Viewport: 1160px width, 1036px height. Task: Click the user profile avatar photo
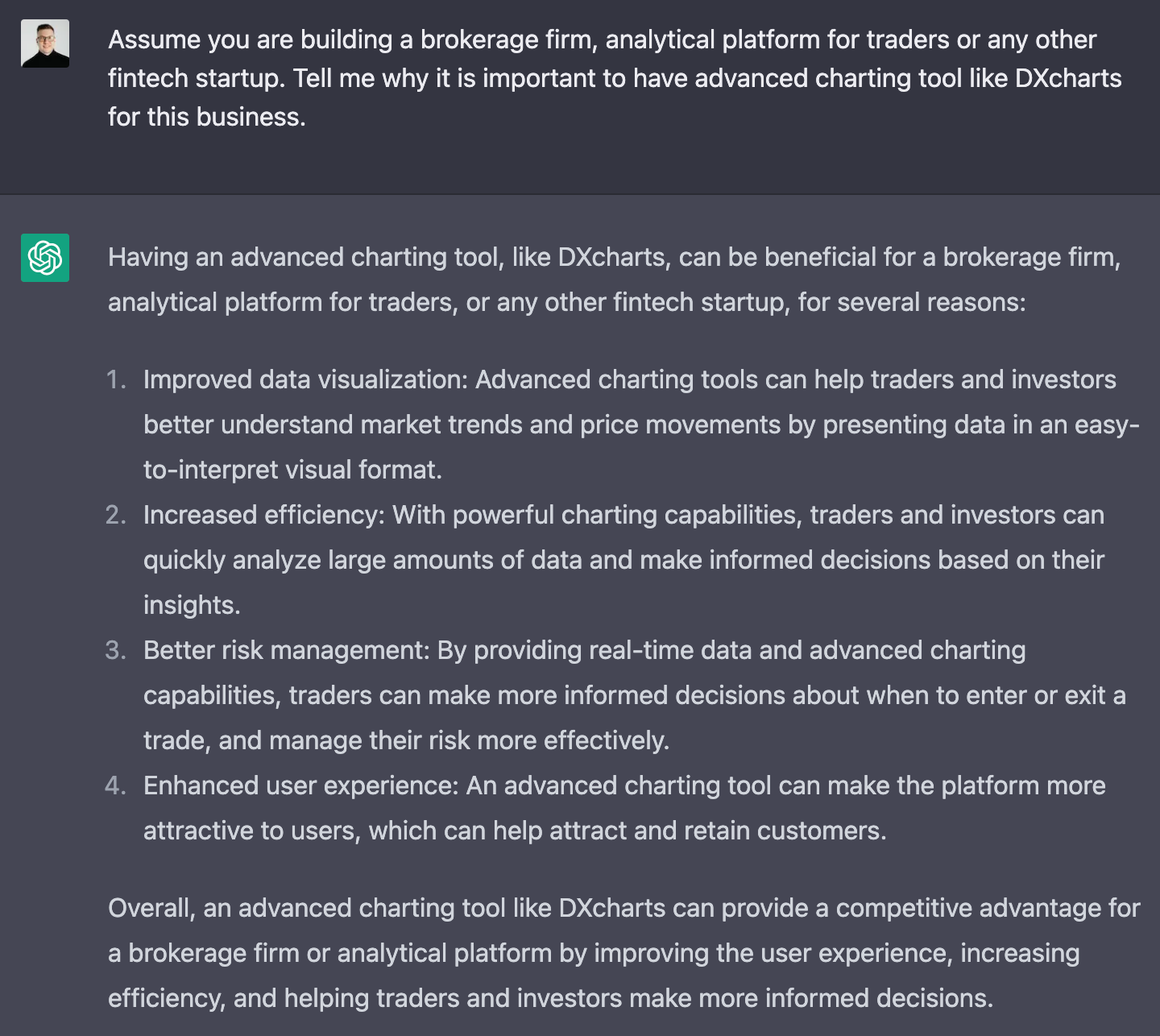pos(45,44)
